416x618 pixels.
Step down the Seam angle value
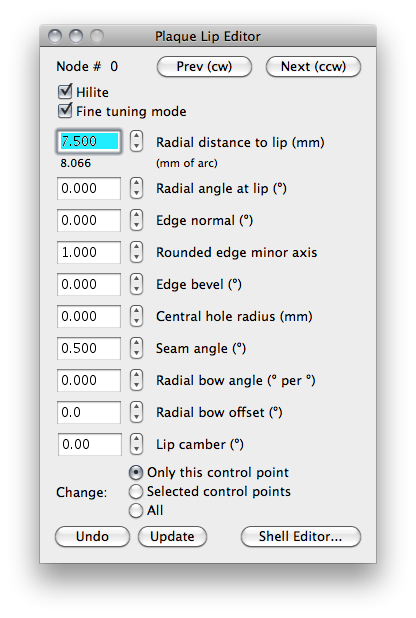(x=136, y=353)
